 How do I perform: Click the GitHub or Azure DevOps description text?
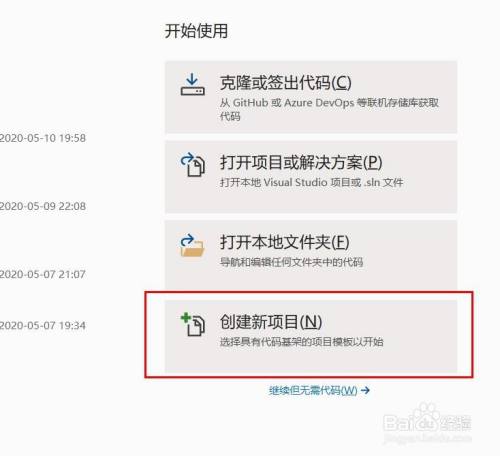coord(329,109)
